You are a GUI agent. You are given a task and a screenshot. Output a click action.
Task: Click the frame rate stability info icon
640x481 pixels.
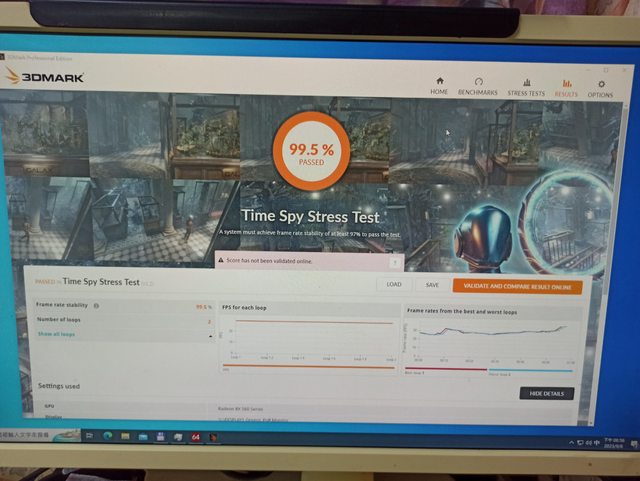point(96,306)
